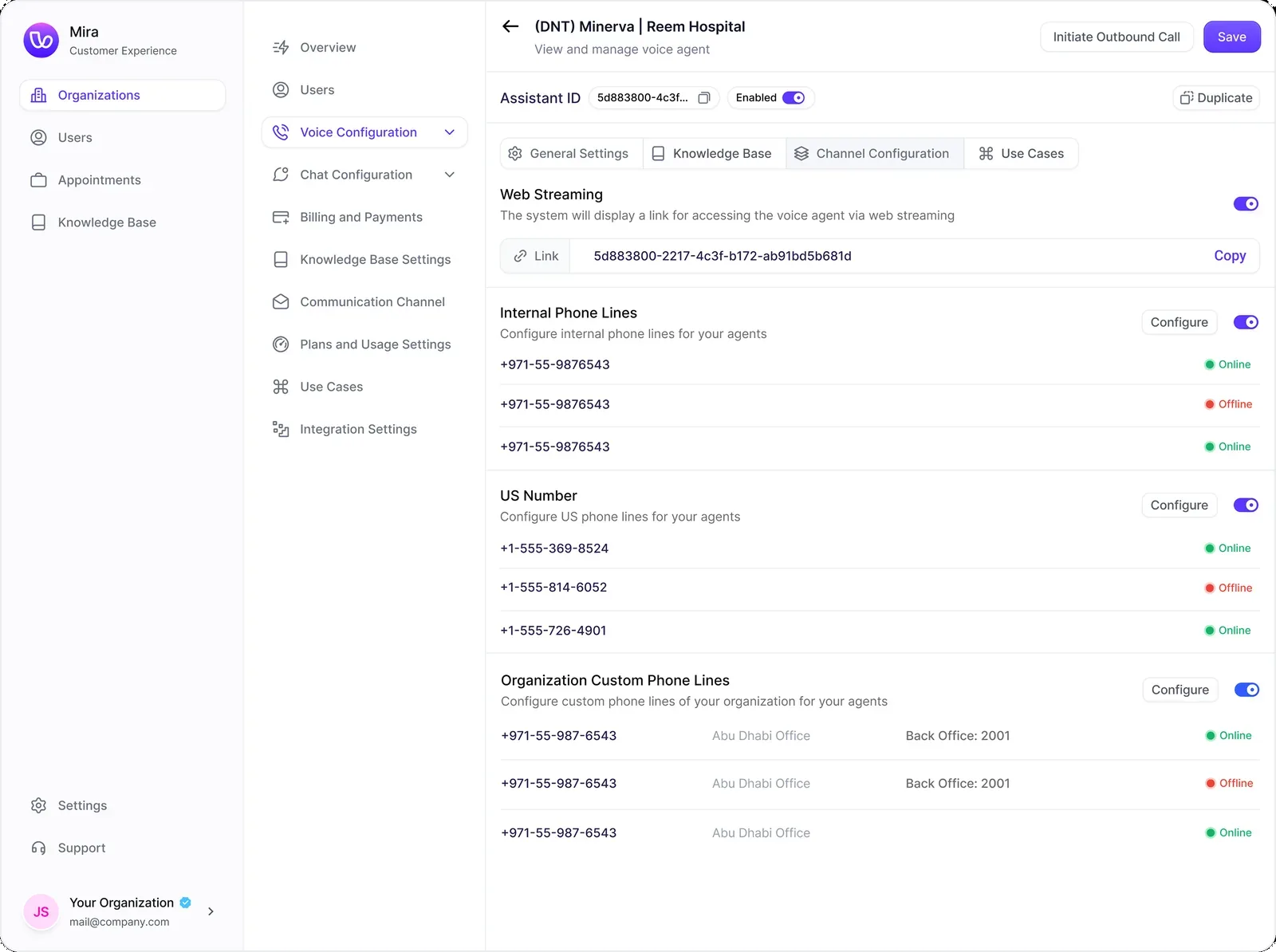Click the web streaming link chain icon
Screen dimensions: 1276x952
[520, 256]
